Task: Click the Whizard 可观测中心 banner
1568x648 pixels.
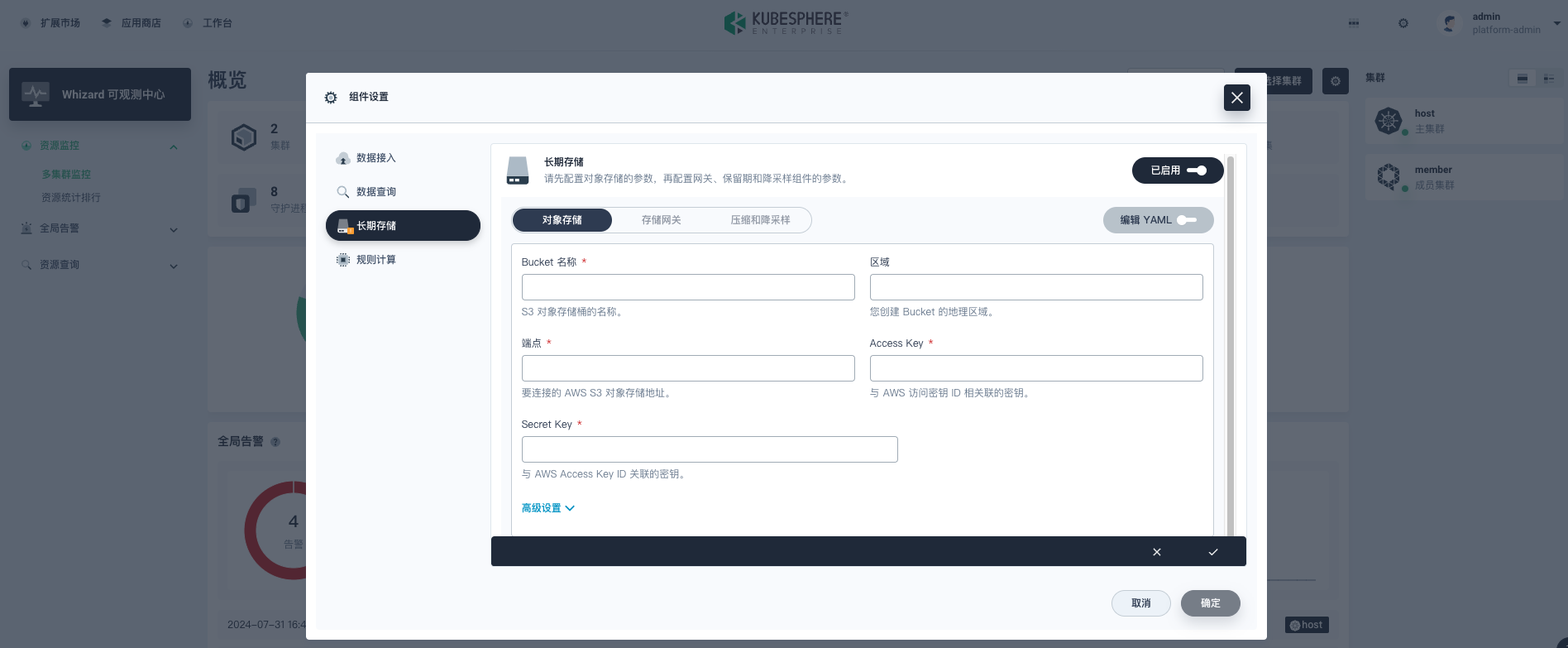Action: click(x=100, y=94)
